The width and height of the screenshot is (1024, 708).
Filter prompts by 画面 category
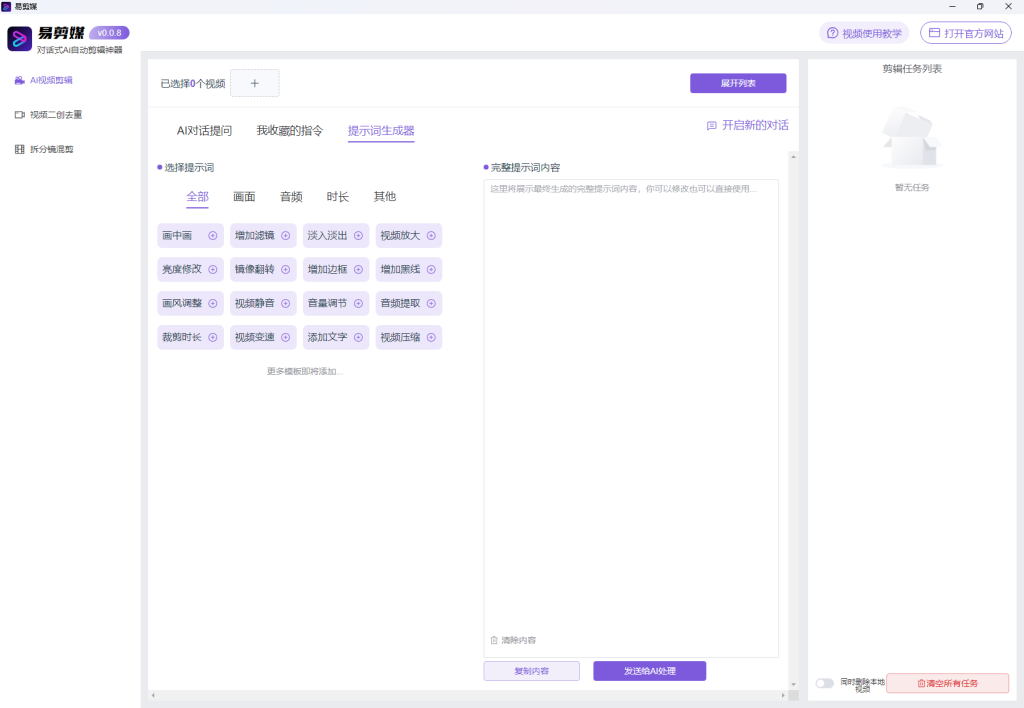click(244, 197)
